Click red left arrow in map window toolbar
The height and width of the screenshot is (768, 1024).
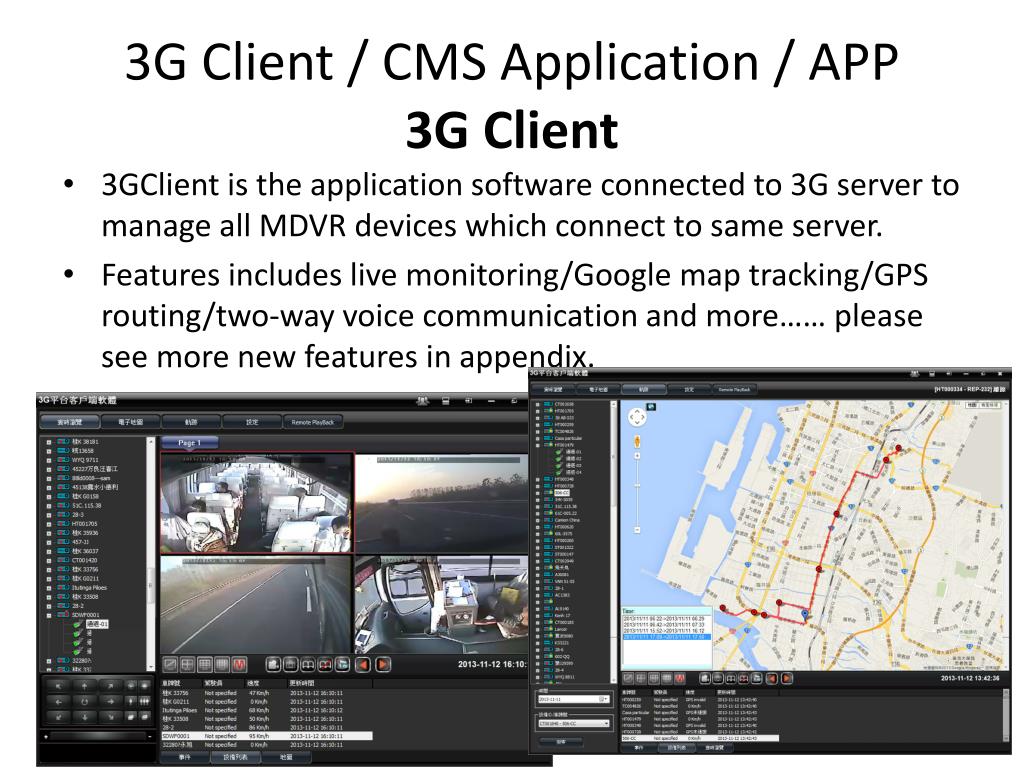pyautogui.click(x=773, y=679)
